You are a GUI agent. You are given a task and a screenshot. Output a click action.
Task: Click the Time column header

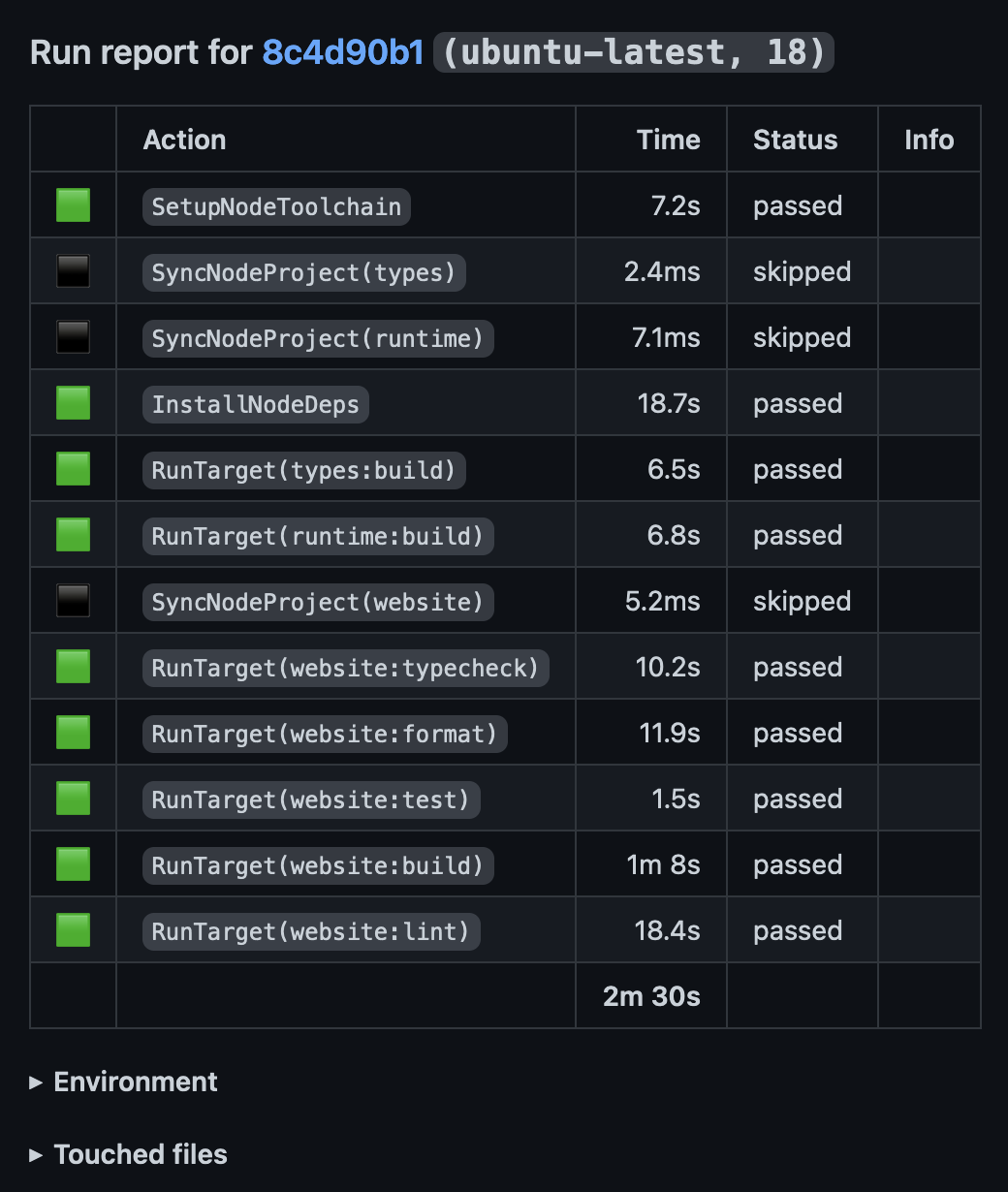[669, 140]
